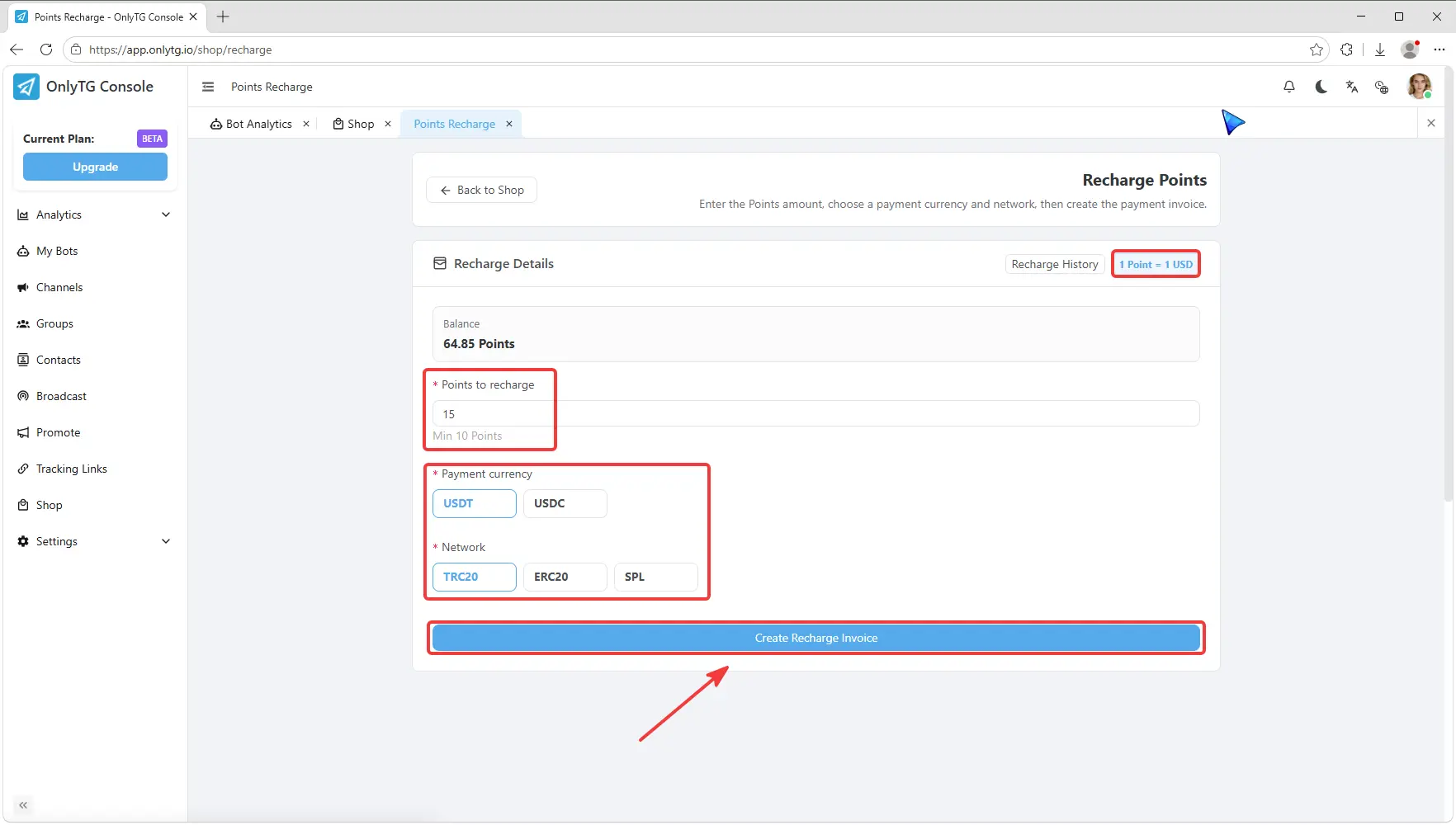Screen dimensions: 1456x825
Task: Click the Min 10 Points hint text
Action: [467, 436]
